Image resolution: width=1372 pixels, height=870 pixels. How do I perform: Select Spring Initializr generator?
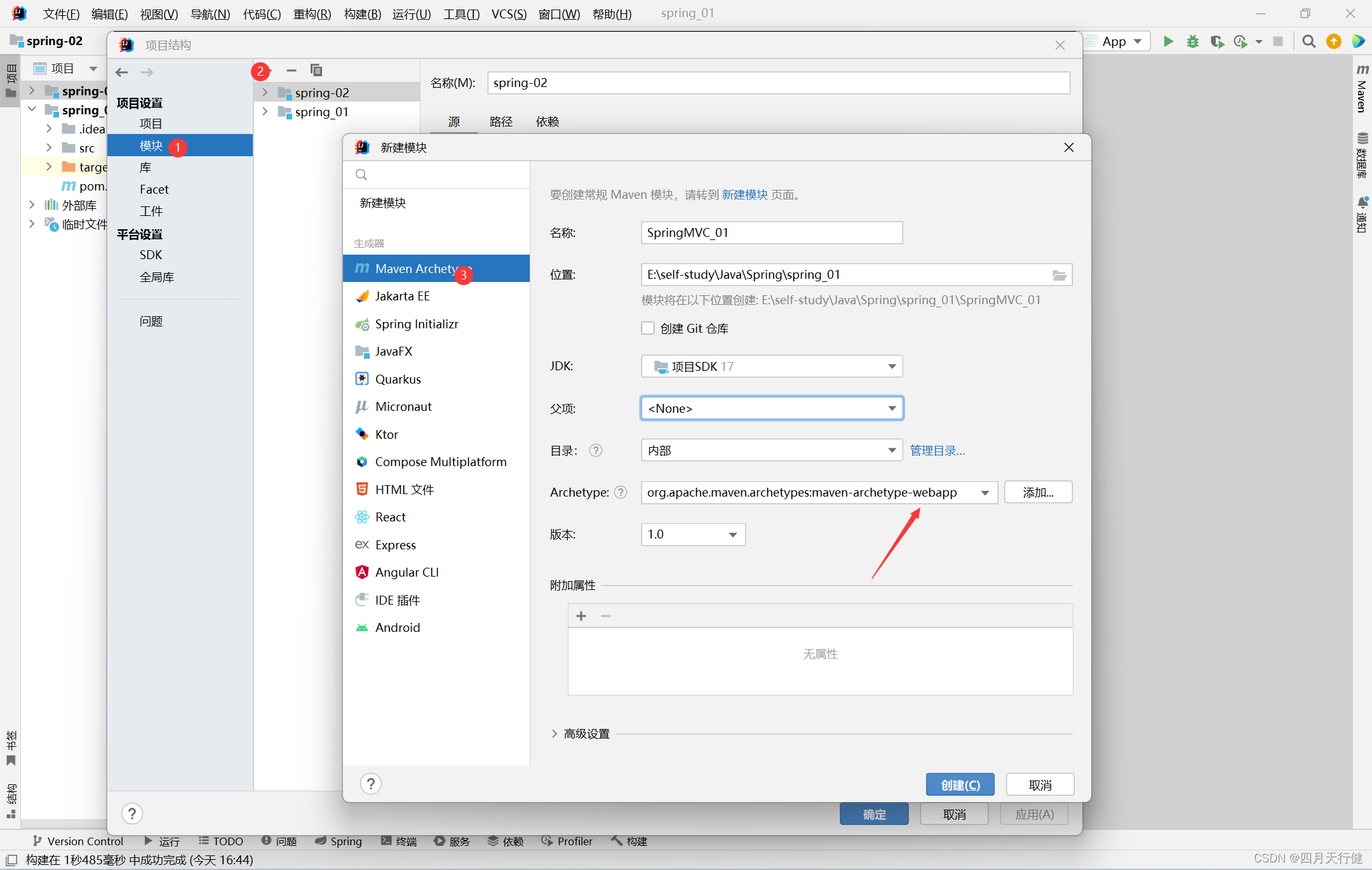click(416, 324)
